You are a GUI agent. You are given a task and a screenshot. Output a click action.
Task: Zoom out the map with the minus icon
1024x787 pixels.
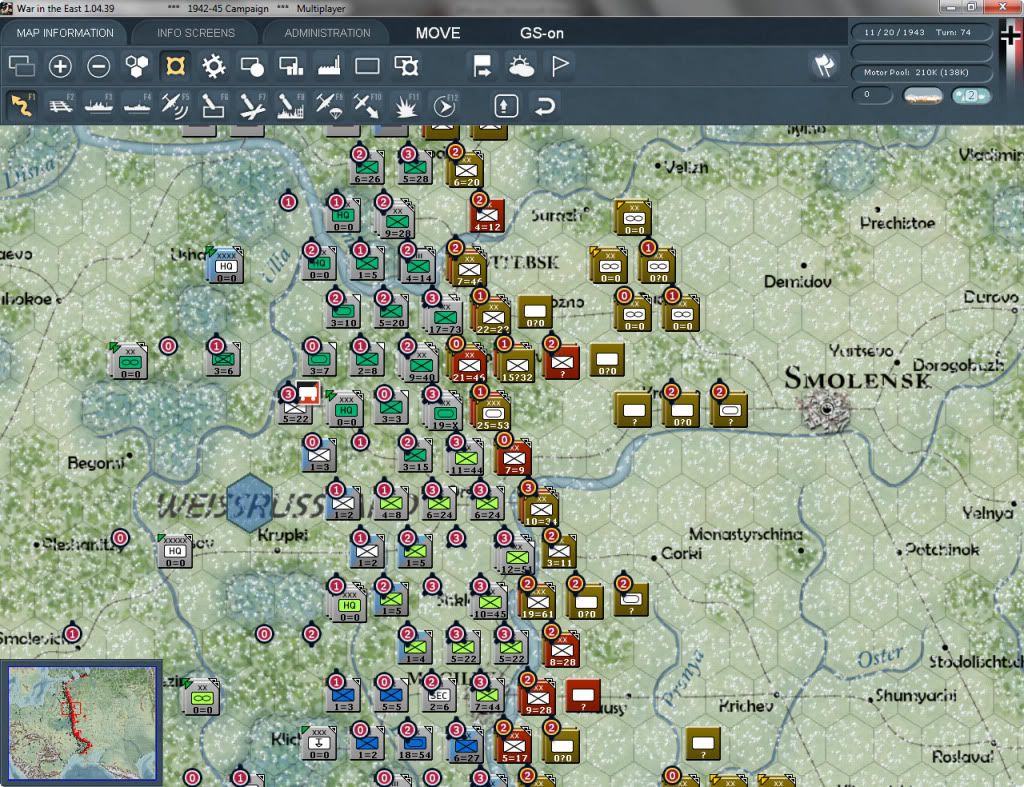99,66
